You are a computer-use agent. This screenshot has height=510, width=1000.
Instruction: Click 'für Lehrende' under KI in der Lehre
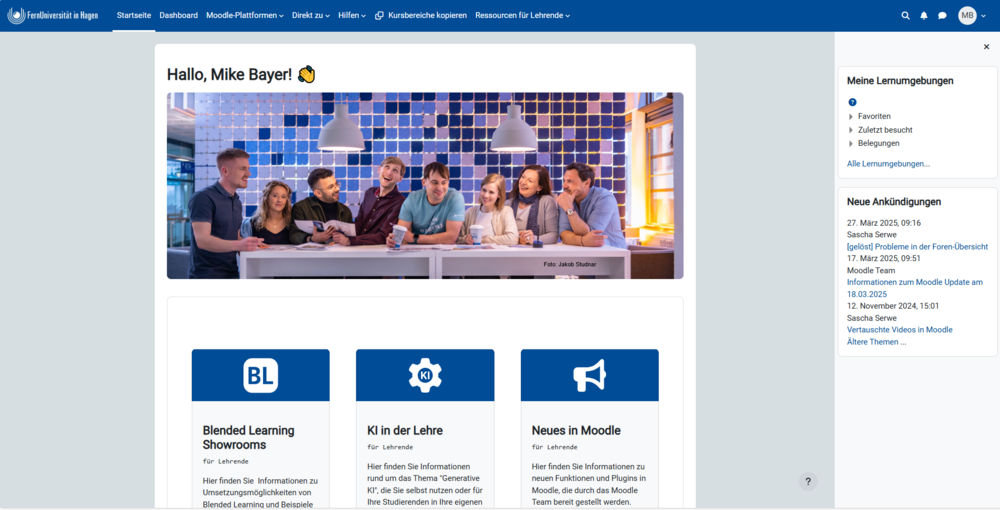(390, 448)
